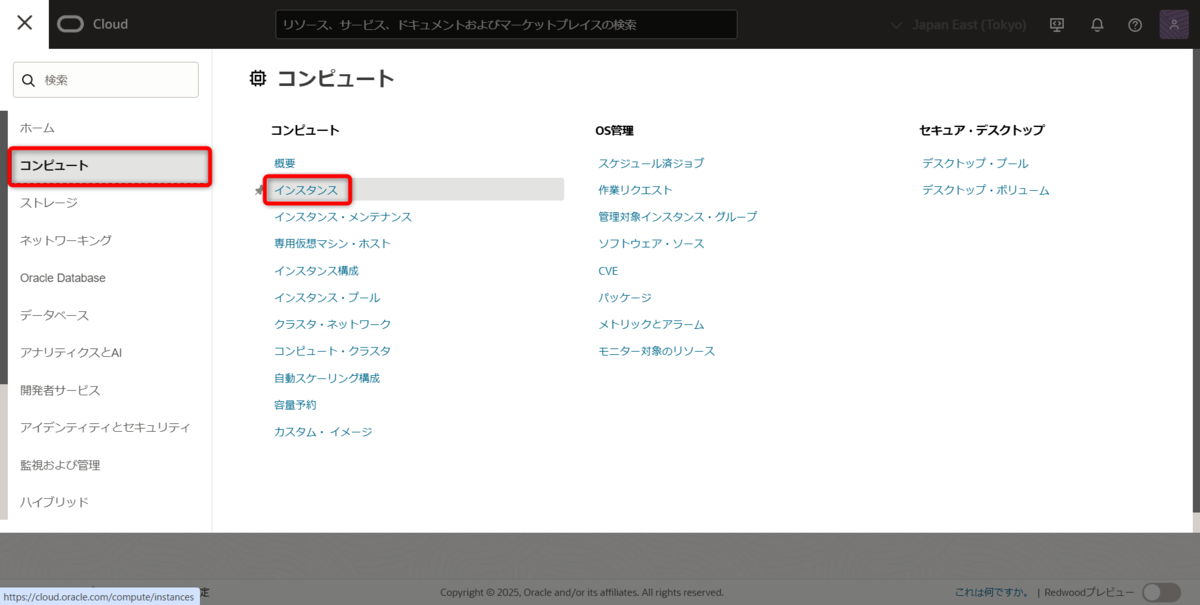Viewport: 1200px width, 605px height.
Task: Toggle the Redwoodプレビュー switch
Action: tap(1161, 592)
